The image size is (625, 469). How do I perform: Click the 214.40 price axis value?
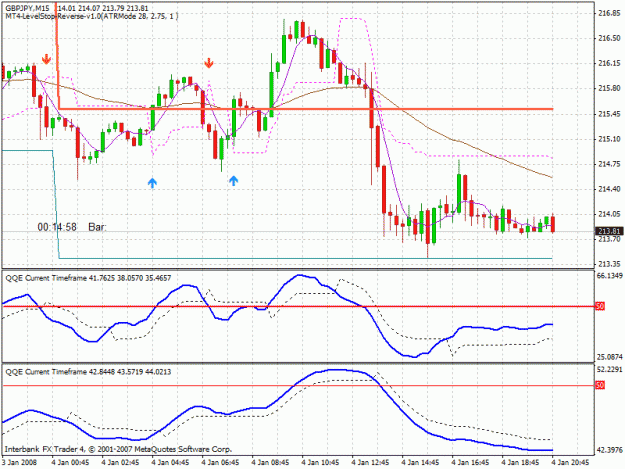click(609, 189)
